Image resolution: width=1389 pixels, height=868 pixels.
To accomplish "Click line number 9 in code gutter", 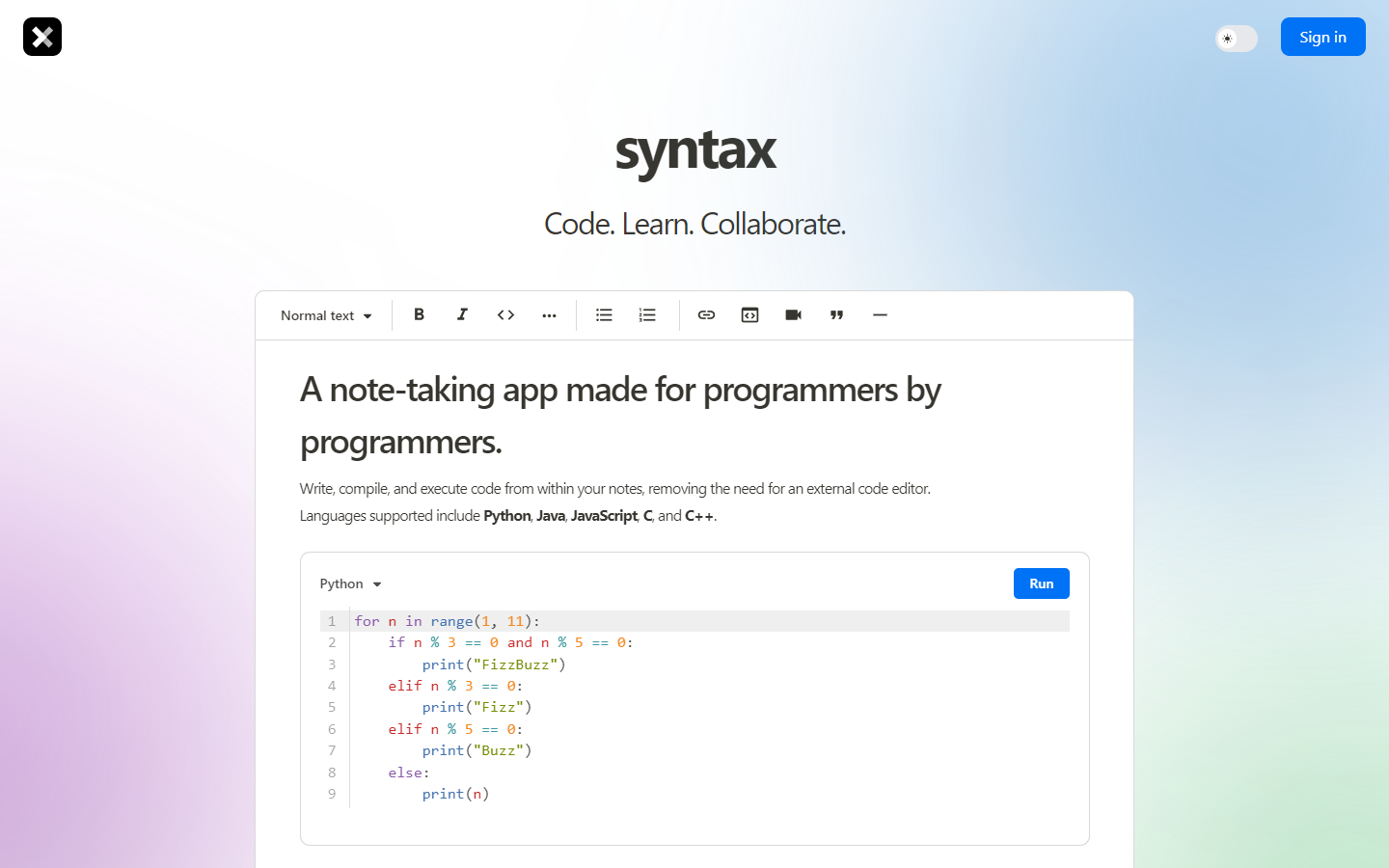I will coord(332,794).
